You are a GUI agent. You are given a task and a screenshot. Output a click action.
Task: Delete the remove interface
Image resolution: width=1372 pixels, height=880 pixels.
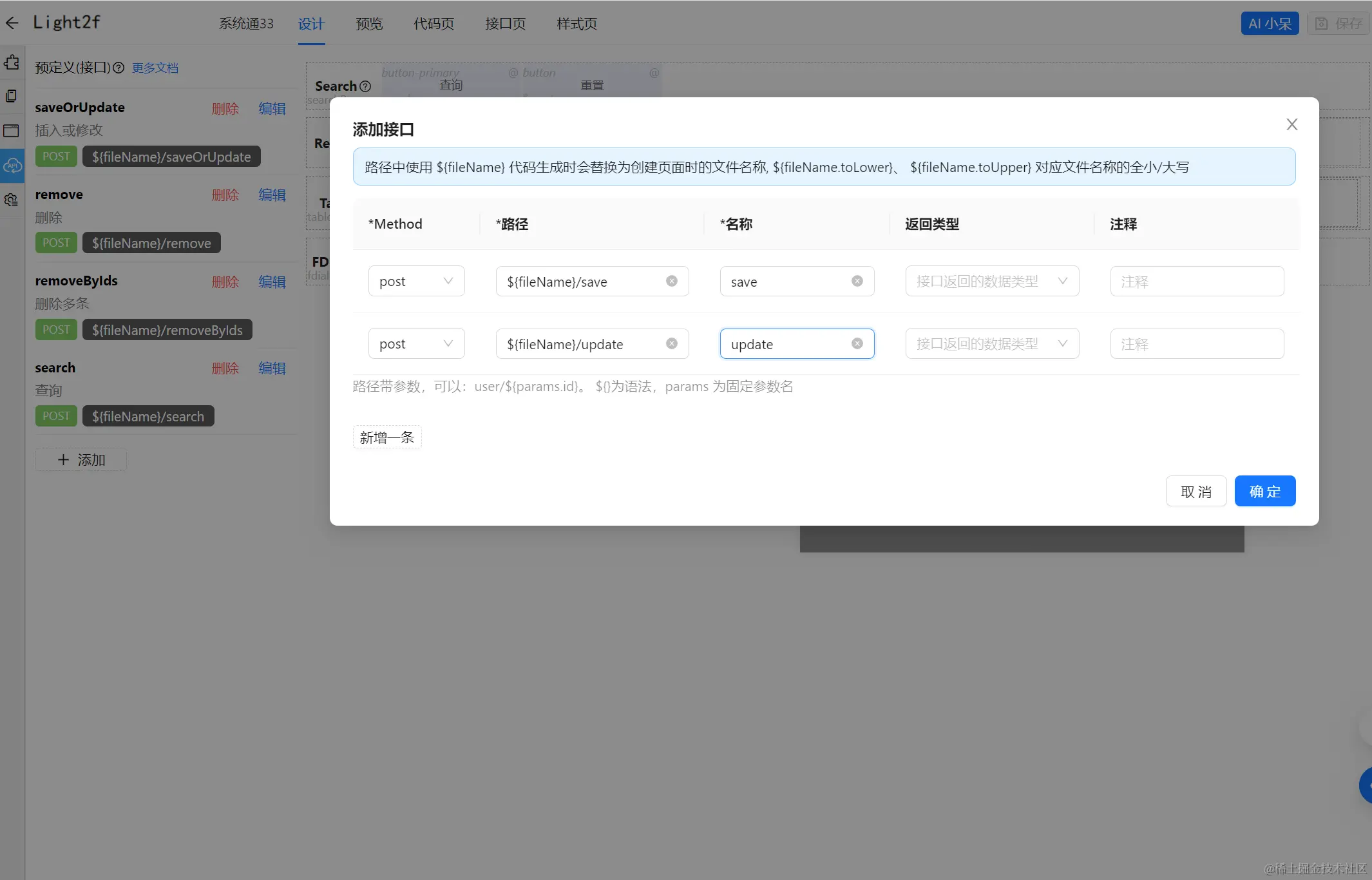[x=225, y=195]
